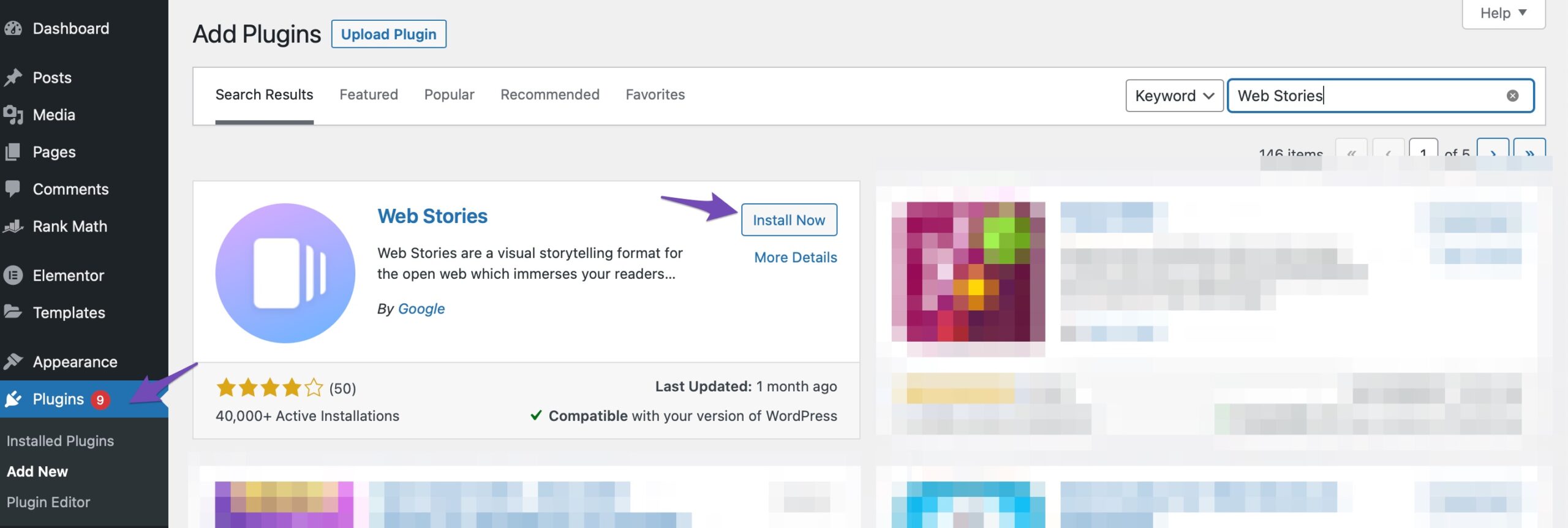Select Add New submenu item
The image size is (1568, 528).
tap(37, 472)
